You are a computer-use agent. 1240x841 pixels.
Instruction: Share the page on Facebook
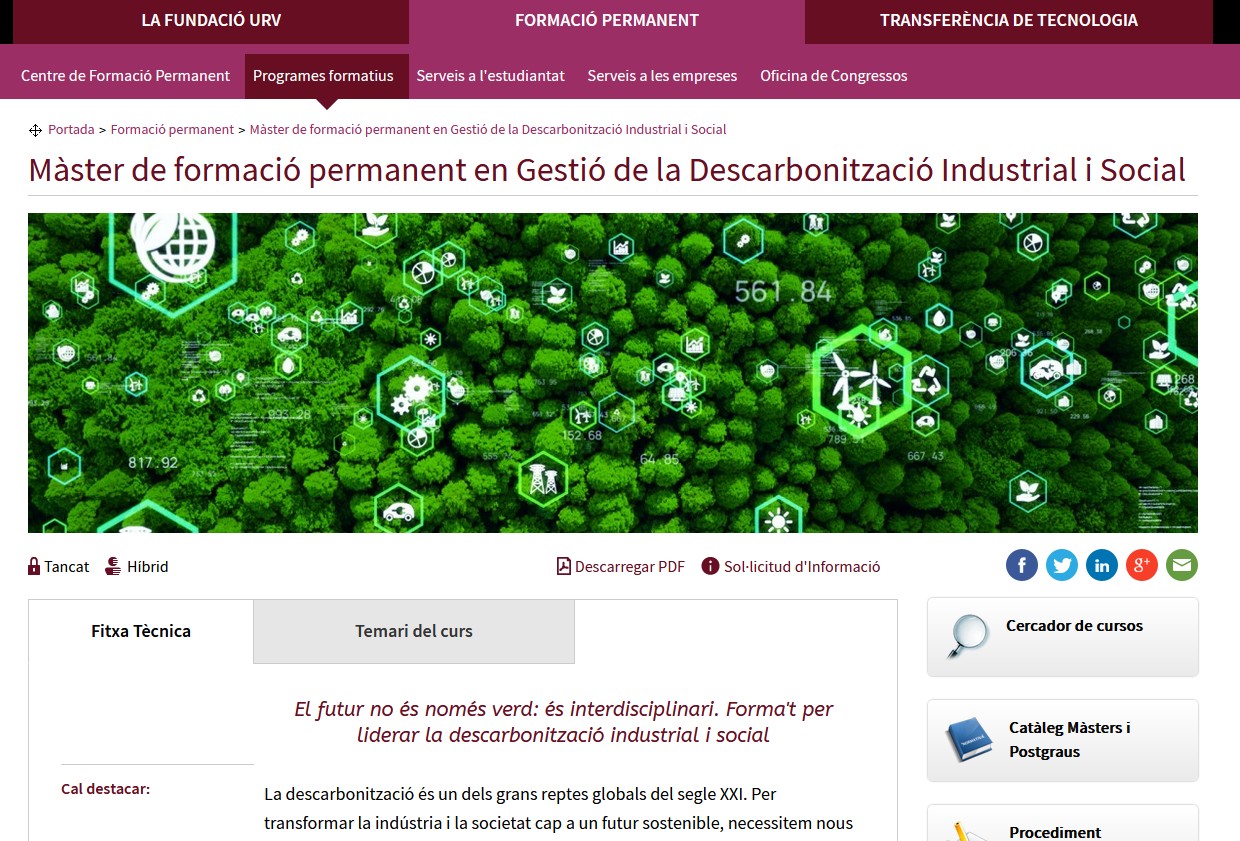pos(1021,566)
